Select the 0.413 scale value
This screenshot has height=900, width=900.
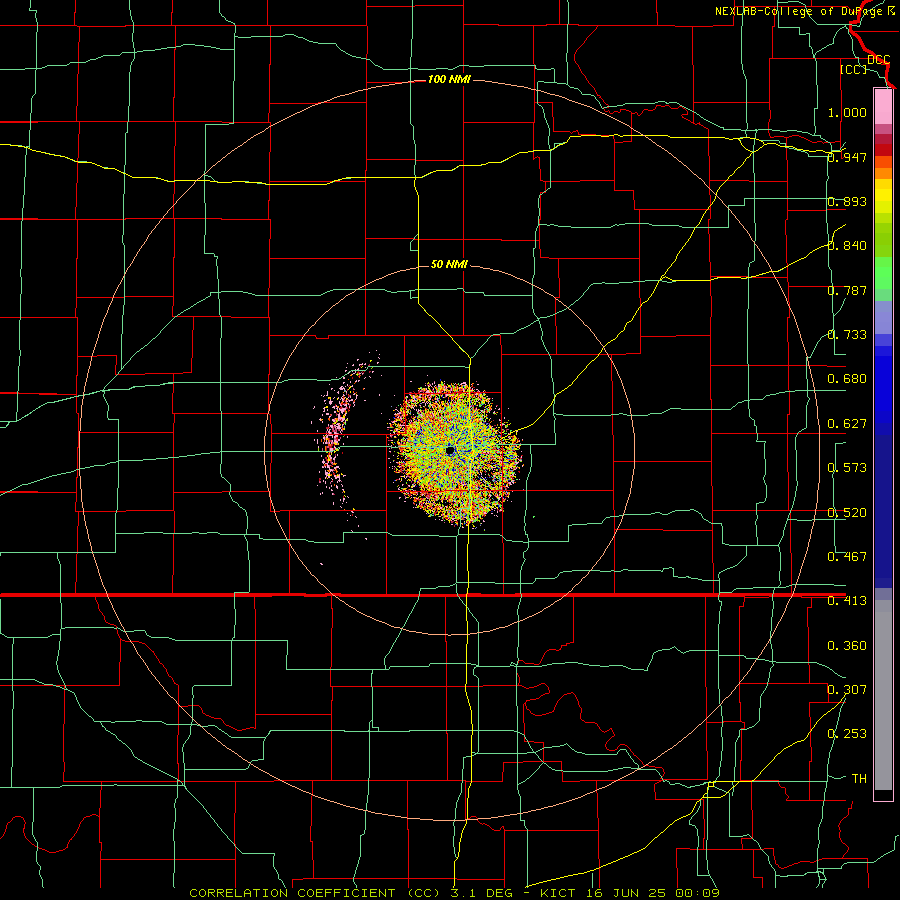847,601
